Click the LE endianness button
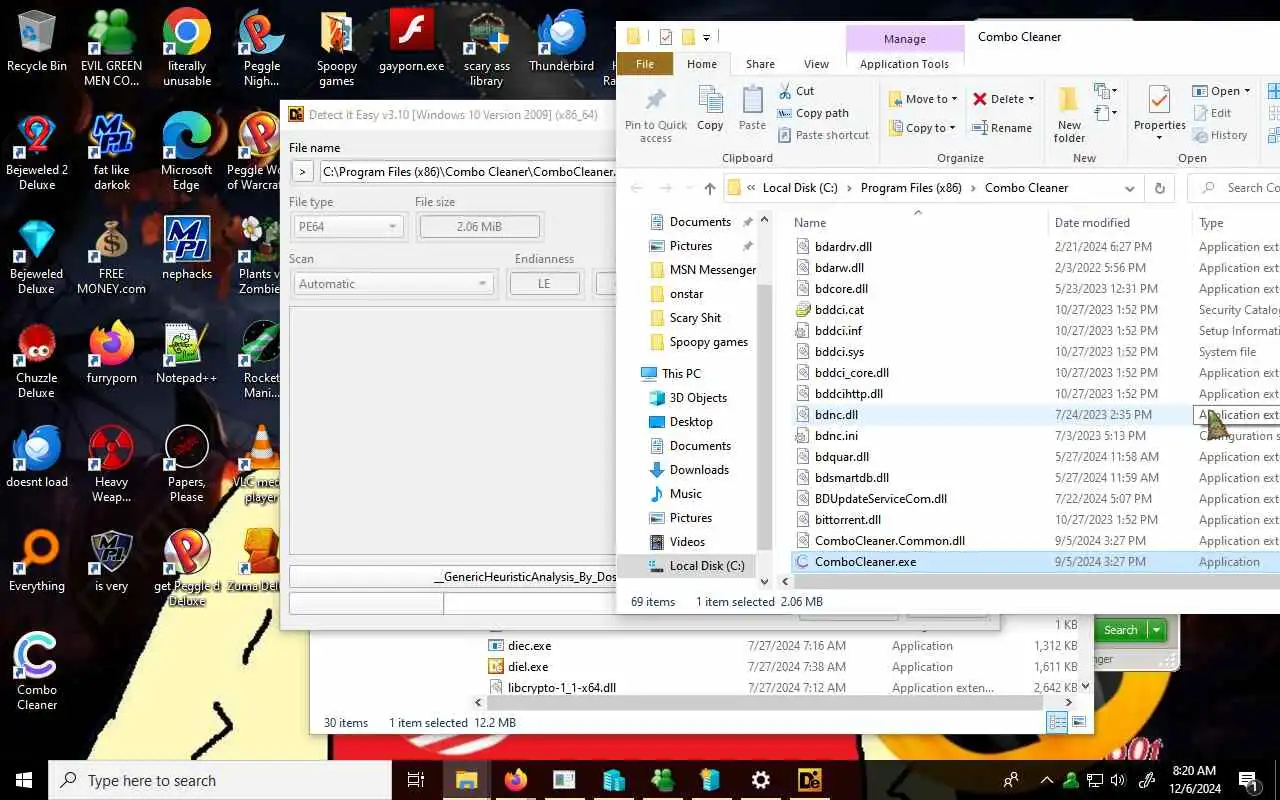 coord(544,284)
